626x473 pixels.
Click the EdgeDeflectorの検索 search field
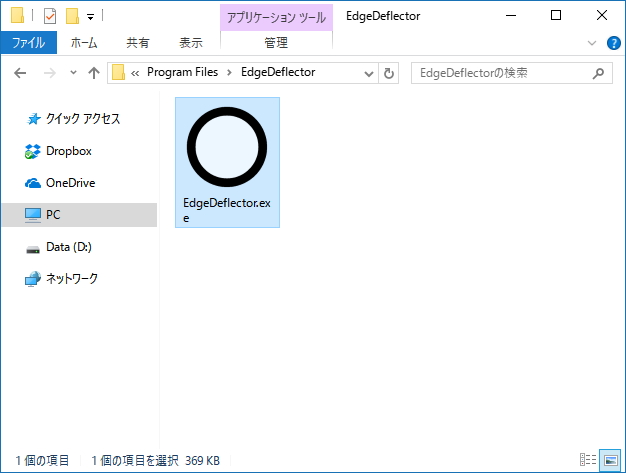tap(512, 73)
